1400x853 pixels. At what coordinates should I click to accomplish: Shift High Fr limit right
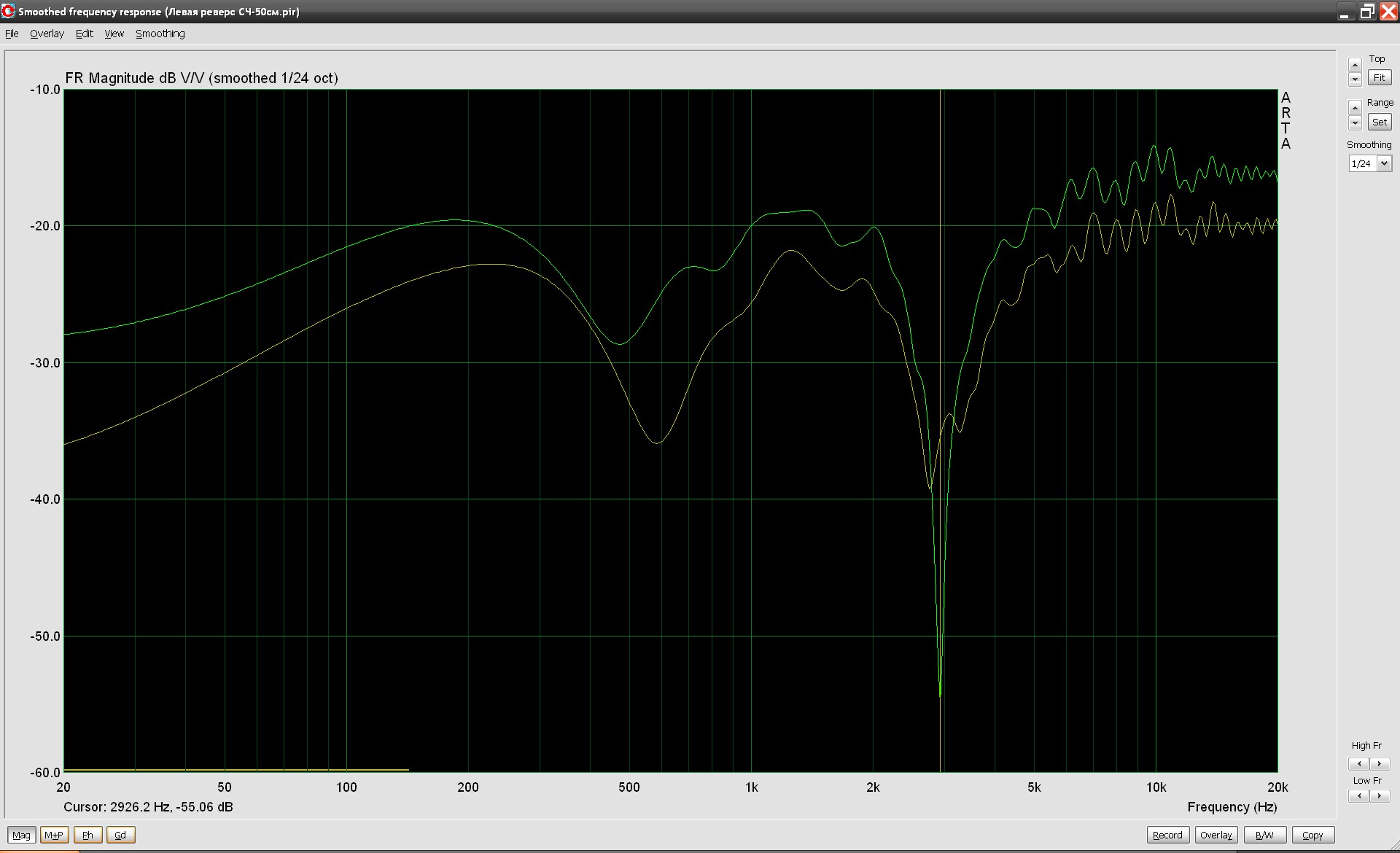coord(1380,763)
